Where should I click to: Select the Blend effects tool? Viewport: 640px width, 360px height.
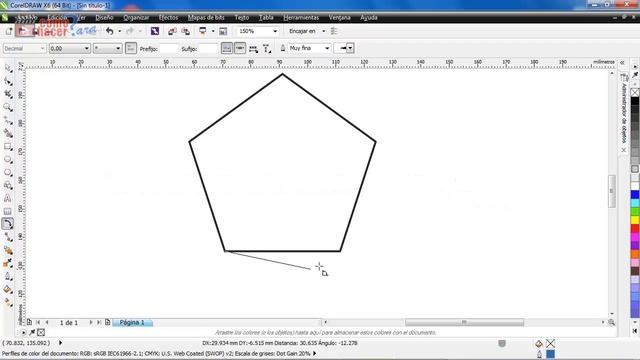coord(8,250)
